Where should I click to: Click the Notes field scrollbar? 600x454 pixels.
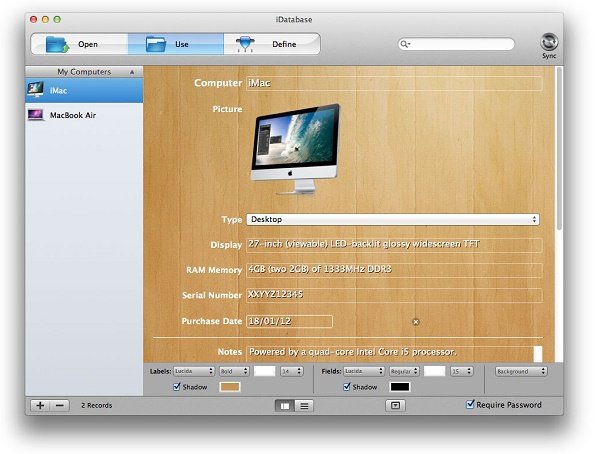pos(538,354)
